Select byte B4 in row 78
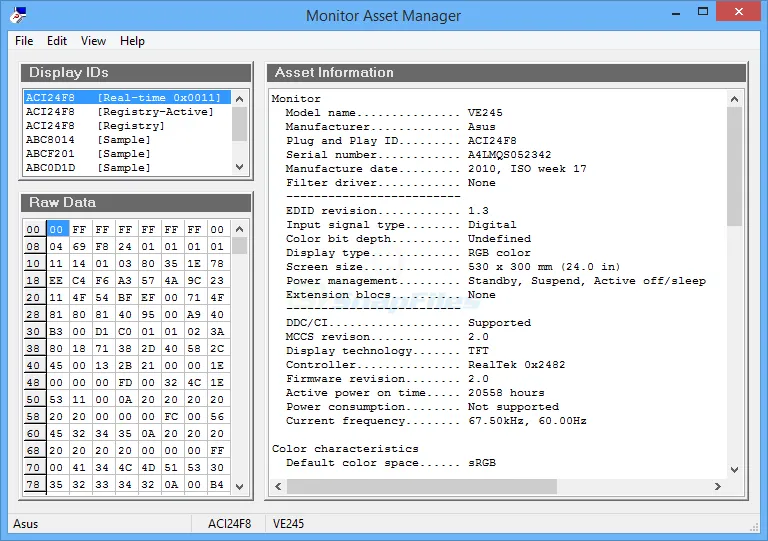Screen dimensions: 768x541 [217, 484]
